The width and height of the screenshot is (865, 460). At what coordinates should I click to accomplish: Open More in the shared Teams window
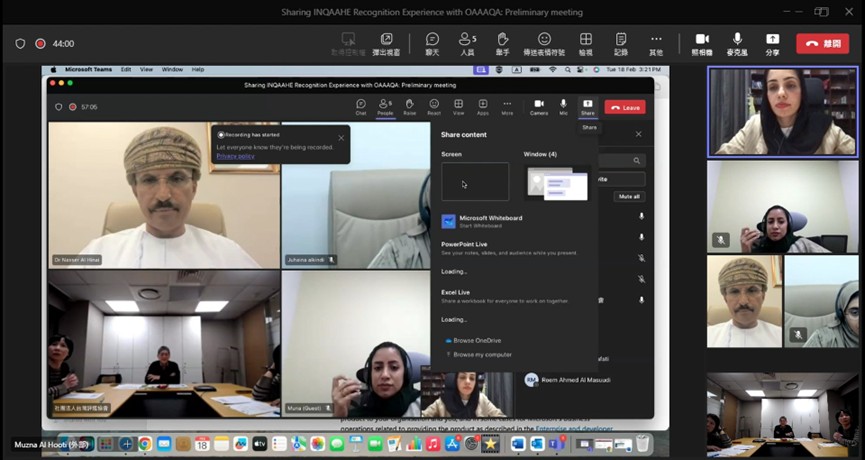(x=507, y=107)
